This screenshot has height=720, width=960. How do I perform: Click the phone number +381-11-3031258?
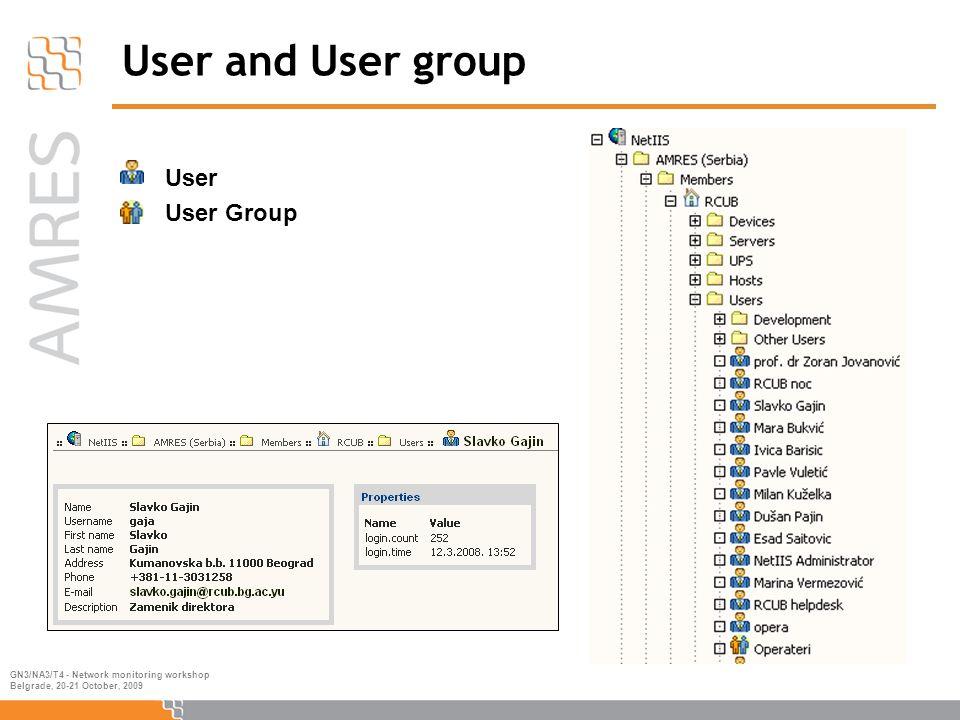pos(181,577)
